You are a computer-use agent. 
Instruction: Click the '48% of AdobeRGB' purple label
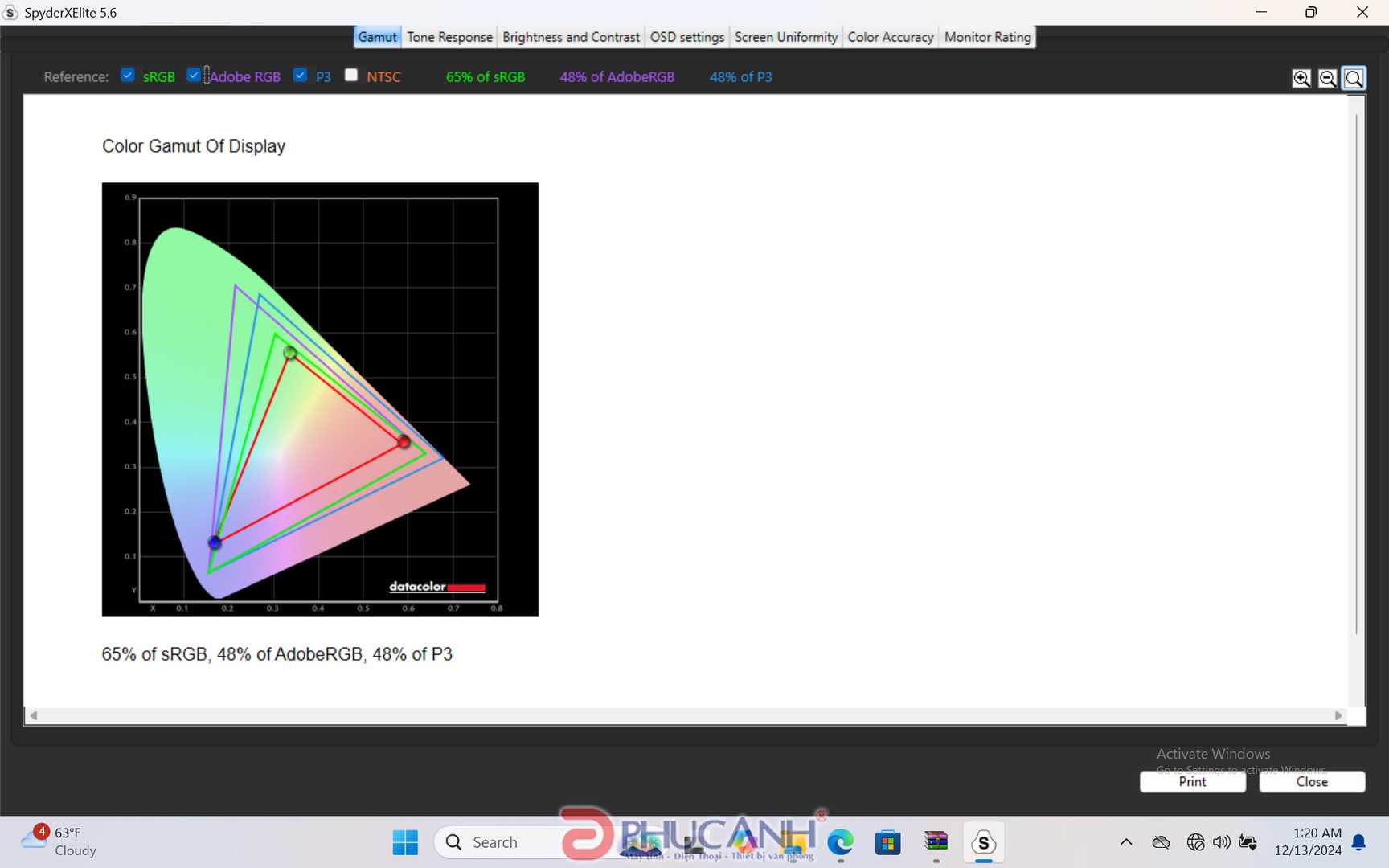coord(617,77)
